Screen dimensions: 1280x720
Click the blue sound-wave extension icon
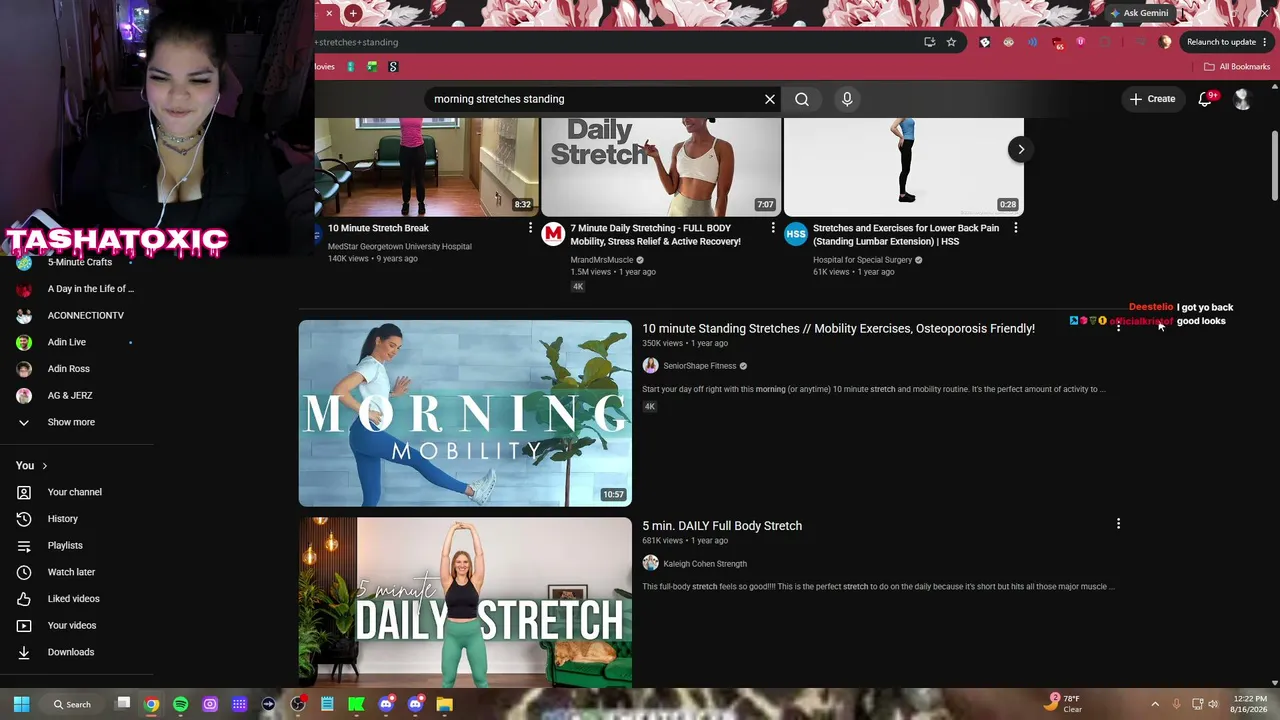tap(1033, 42)
